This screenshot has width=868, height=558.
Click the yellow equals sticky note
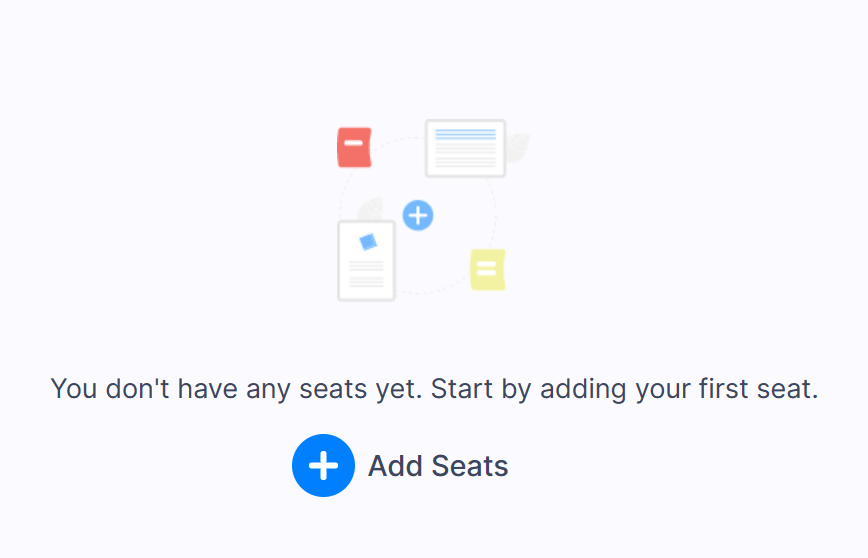point(488,270)
